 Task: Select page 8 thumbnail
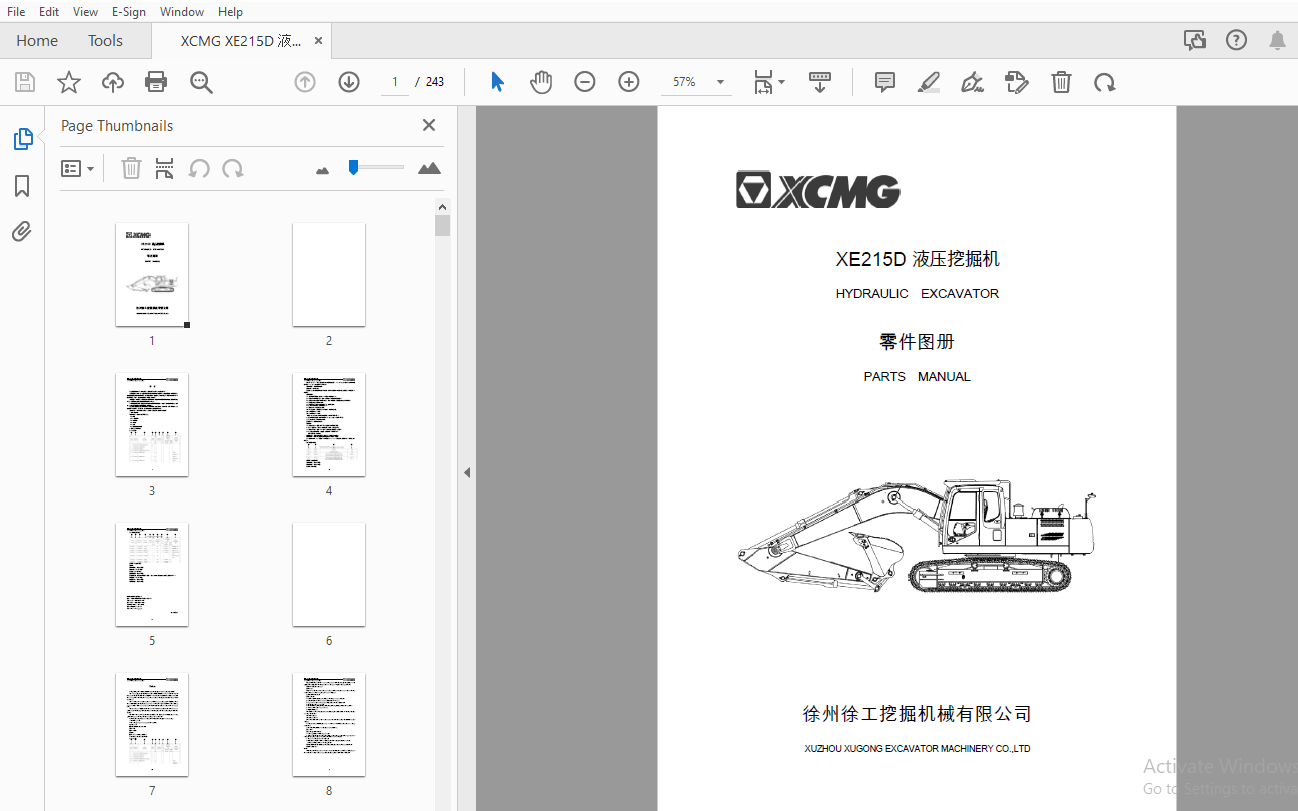tap(329, 725)
